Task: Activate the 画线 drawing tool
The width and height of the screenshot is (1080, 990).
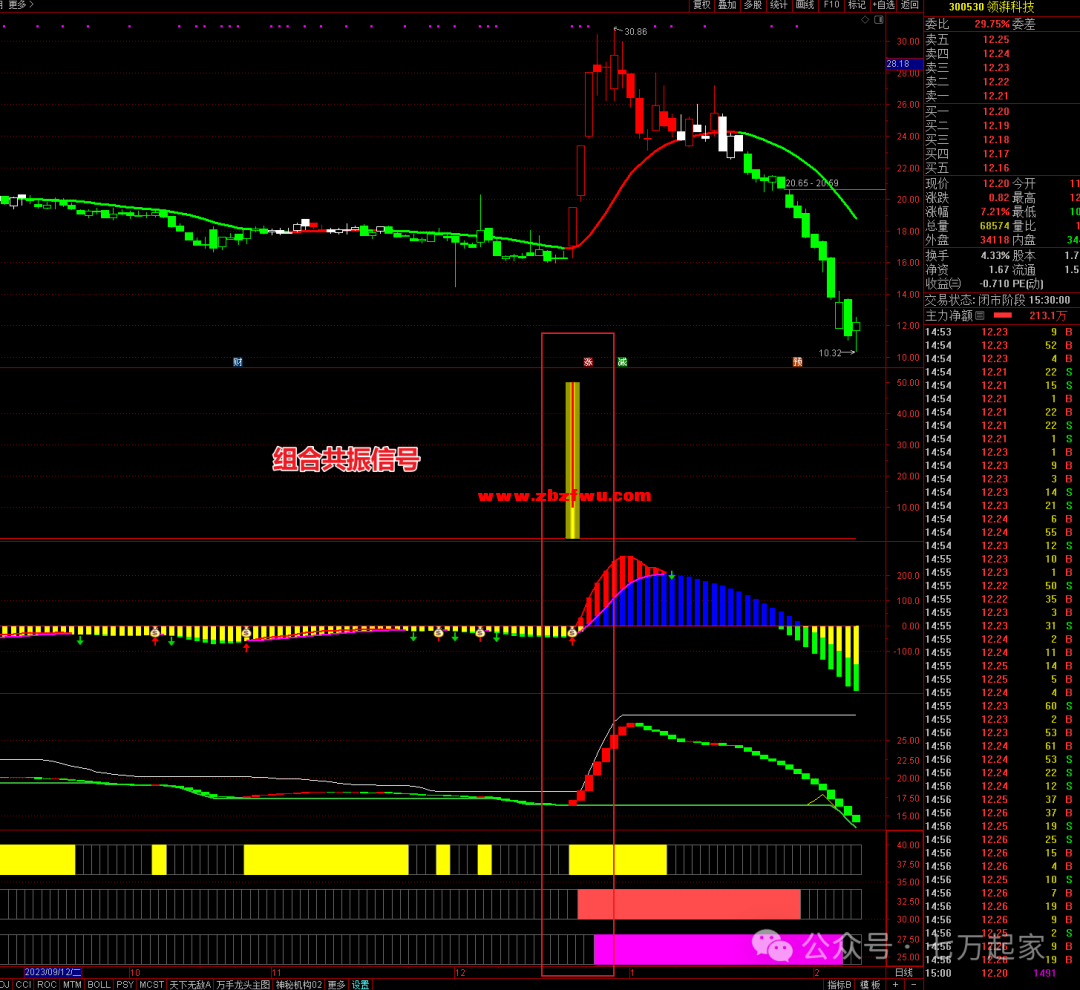Action: (804, 5)
